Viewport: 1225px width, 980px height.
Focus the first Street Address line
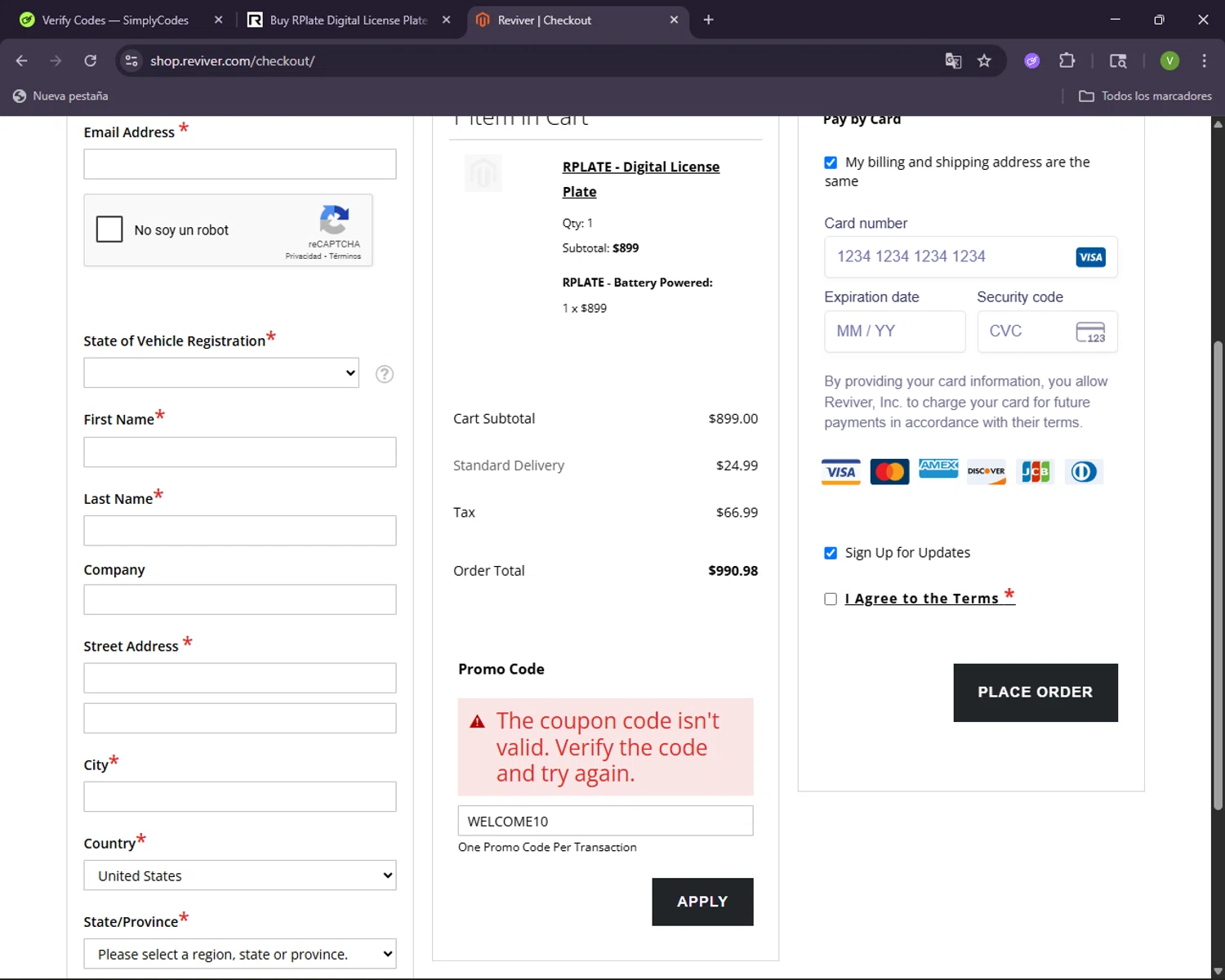click(x=240, y=678)
